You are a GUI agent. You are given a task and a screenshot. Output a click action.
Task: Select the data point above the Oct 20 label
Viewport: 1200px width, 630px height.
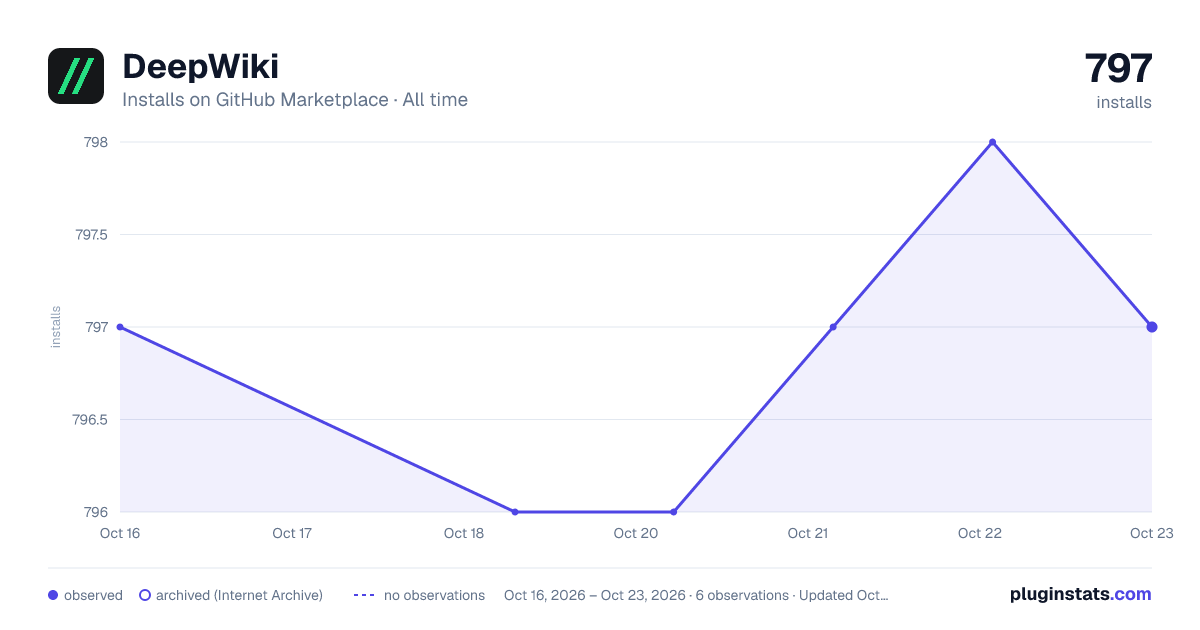[674, 512]
